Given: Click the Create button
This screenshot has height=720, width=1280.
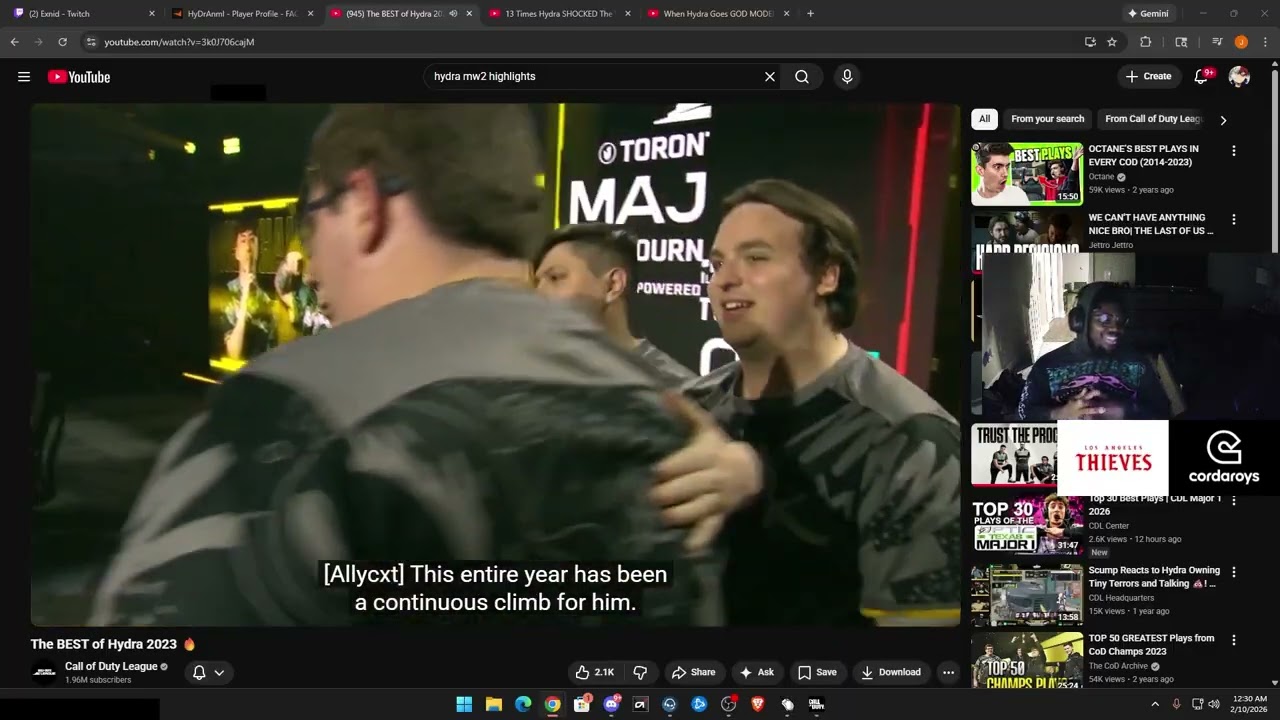Looking at the screenshot, I should tap(1148, 77).
